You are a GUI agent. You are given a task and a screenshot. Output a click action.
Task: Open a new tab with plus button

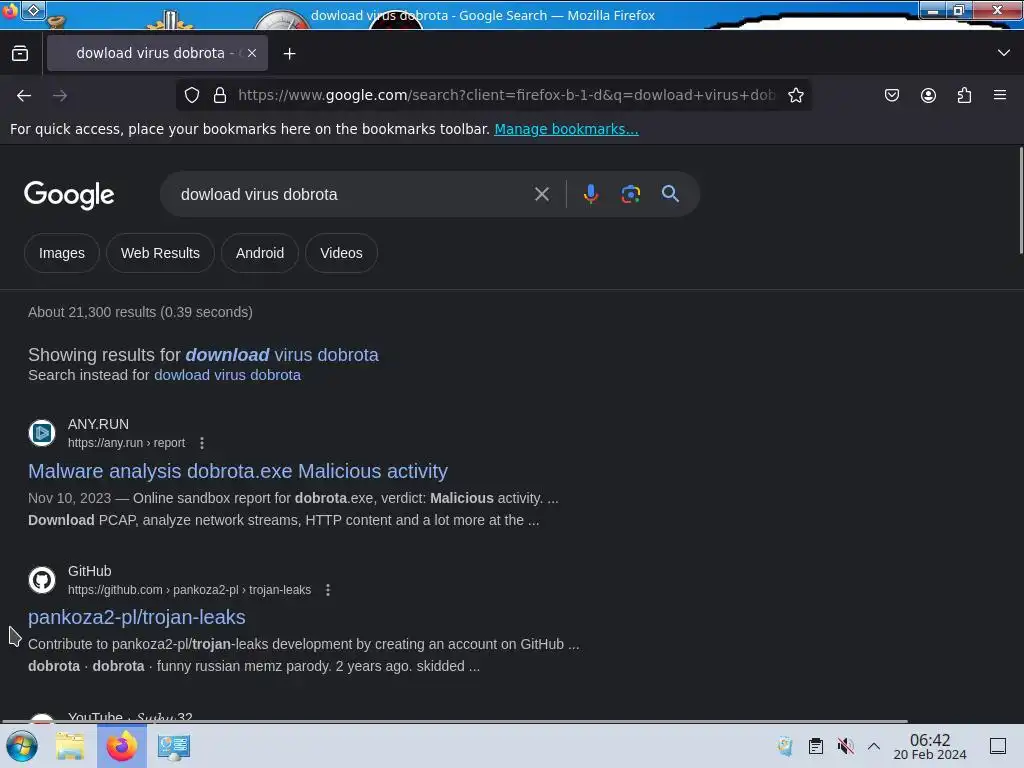[x=289, y=54]
